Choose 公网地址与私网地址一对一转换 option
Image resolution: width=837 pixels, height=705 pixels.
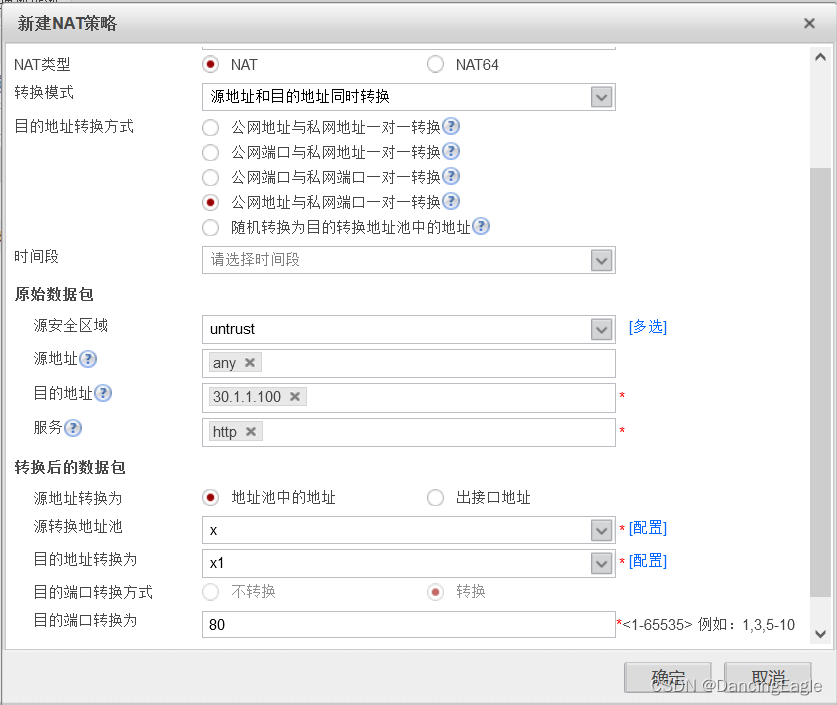(x=210, y=128)
